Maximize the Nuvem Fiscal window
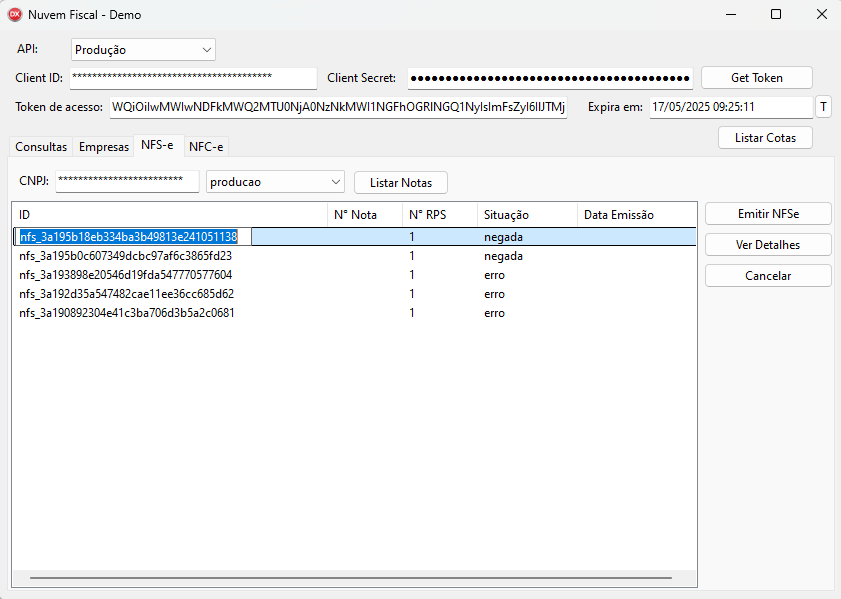841x599 pixels. 776,14
